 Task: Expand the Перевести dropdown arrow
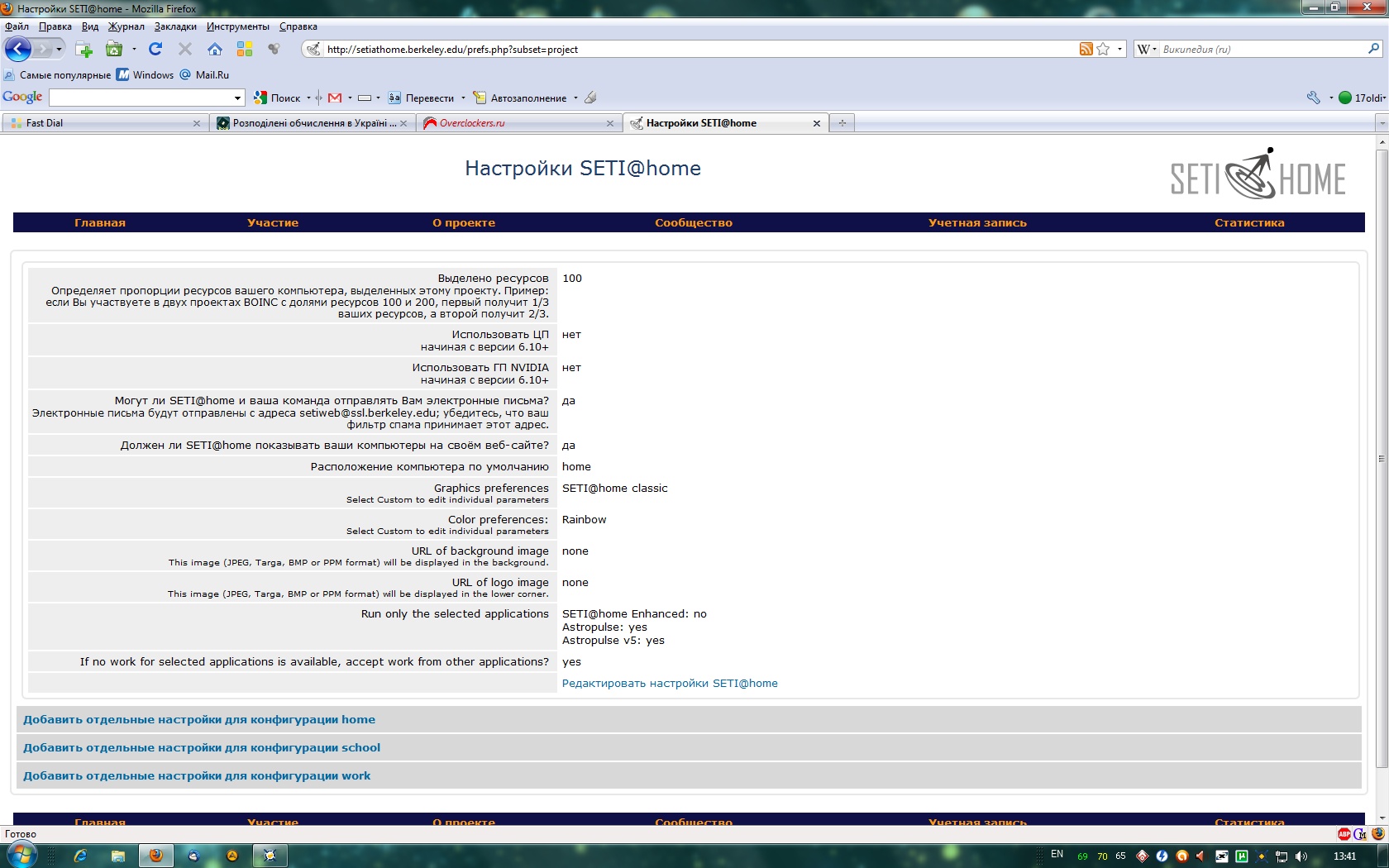tap(463, 98)
